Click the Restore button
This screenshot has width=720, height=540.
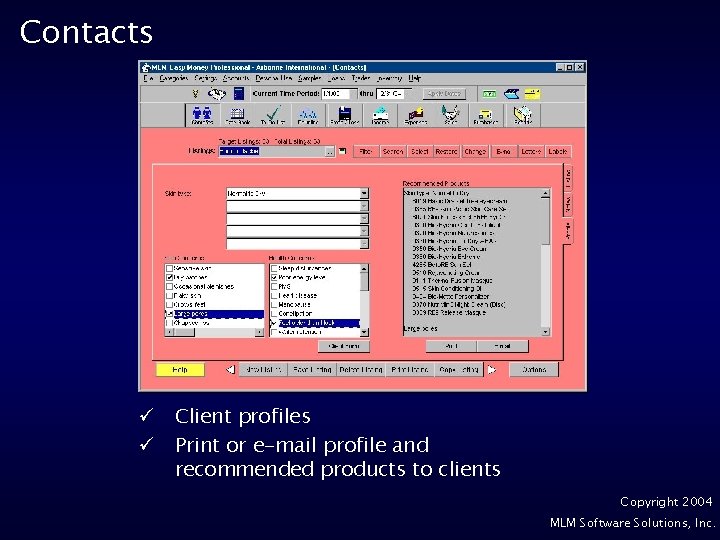coord(446,151)
